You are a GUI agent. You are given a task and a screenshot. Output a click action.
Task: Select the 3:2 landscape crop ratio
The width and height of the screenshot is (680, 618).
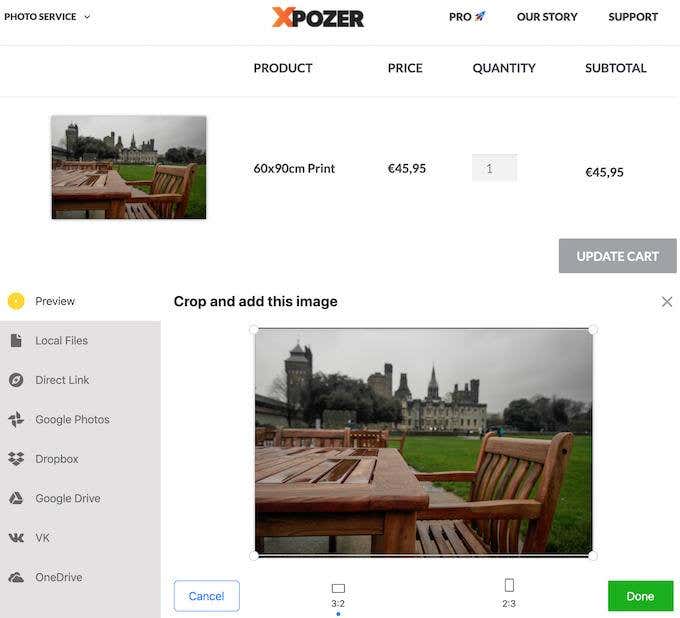point(338,593)
